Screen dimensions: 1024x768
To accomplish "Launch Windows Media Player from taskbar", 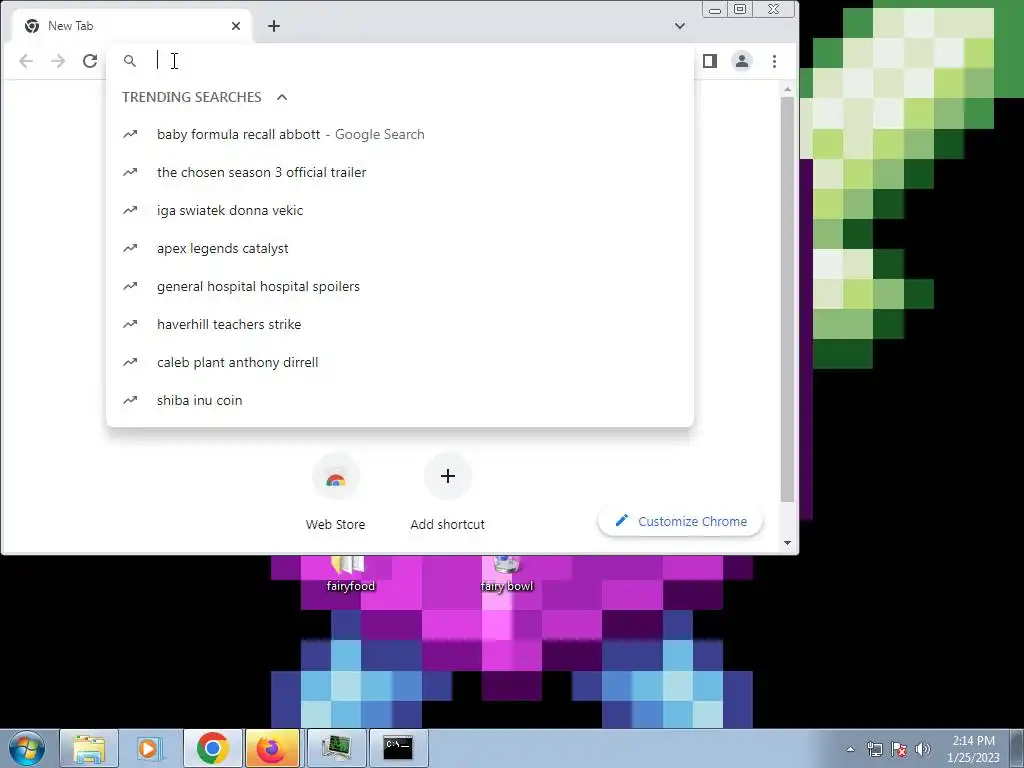I will pos(150,748).
